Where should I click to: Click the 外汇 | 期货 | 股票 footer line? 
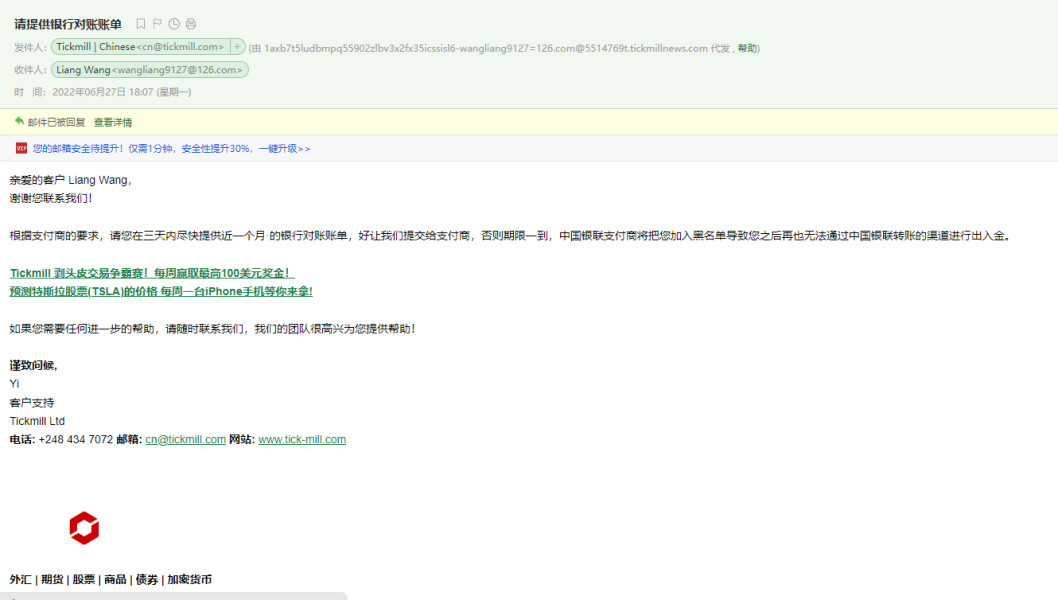click(111, 579)
